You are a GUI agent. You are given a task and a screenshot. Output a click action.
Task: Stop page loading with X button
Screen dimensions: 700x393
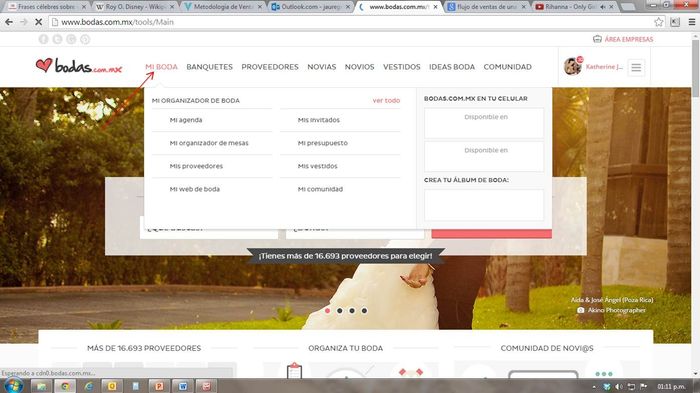(38, 22)
